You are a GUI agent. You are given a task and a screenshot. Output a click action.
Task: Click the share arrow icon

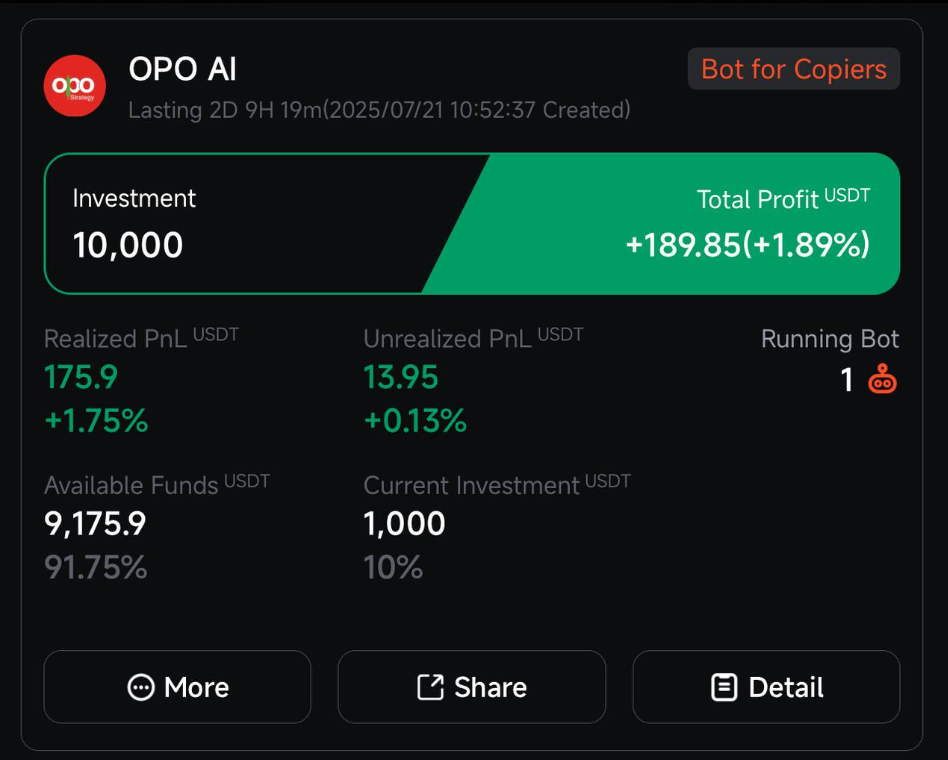point(430,687)
